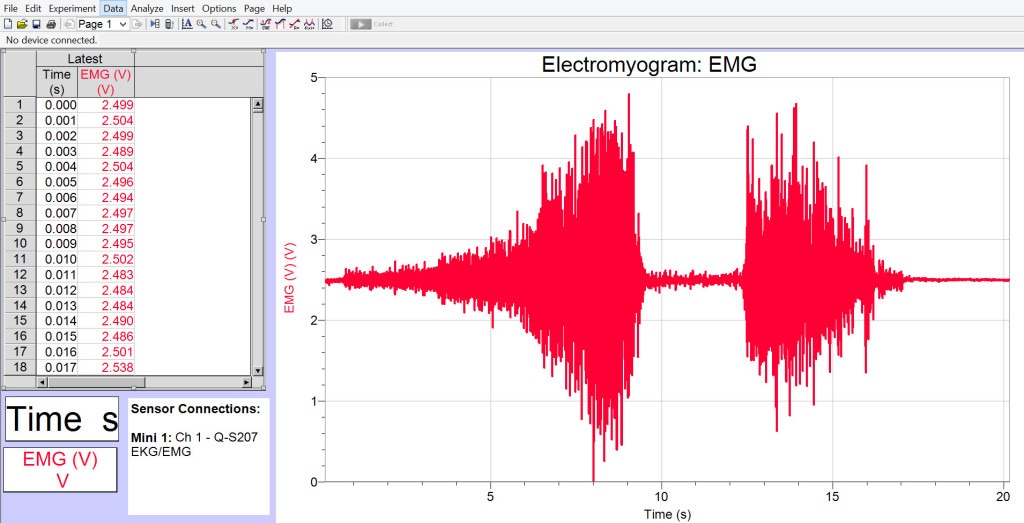Select the Zoom Out magnifier icon
Image resolution: width=1024 pixels, height=523 pixels.
(x=215, y=24)
